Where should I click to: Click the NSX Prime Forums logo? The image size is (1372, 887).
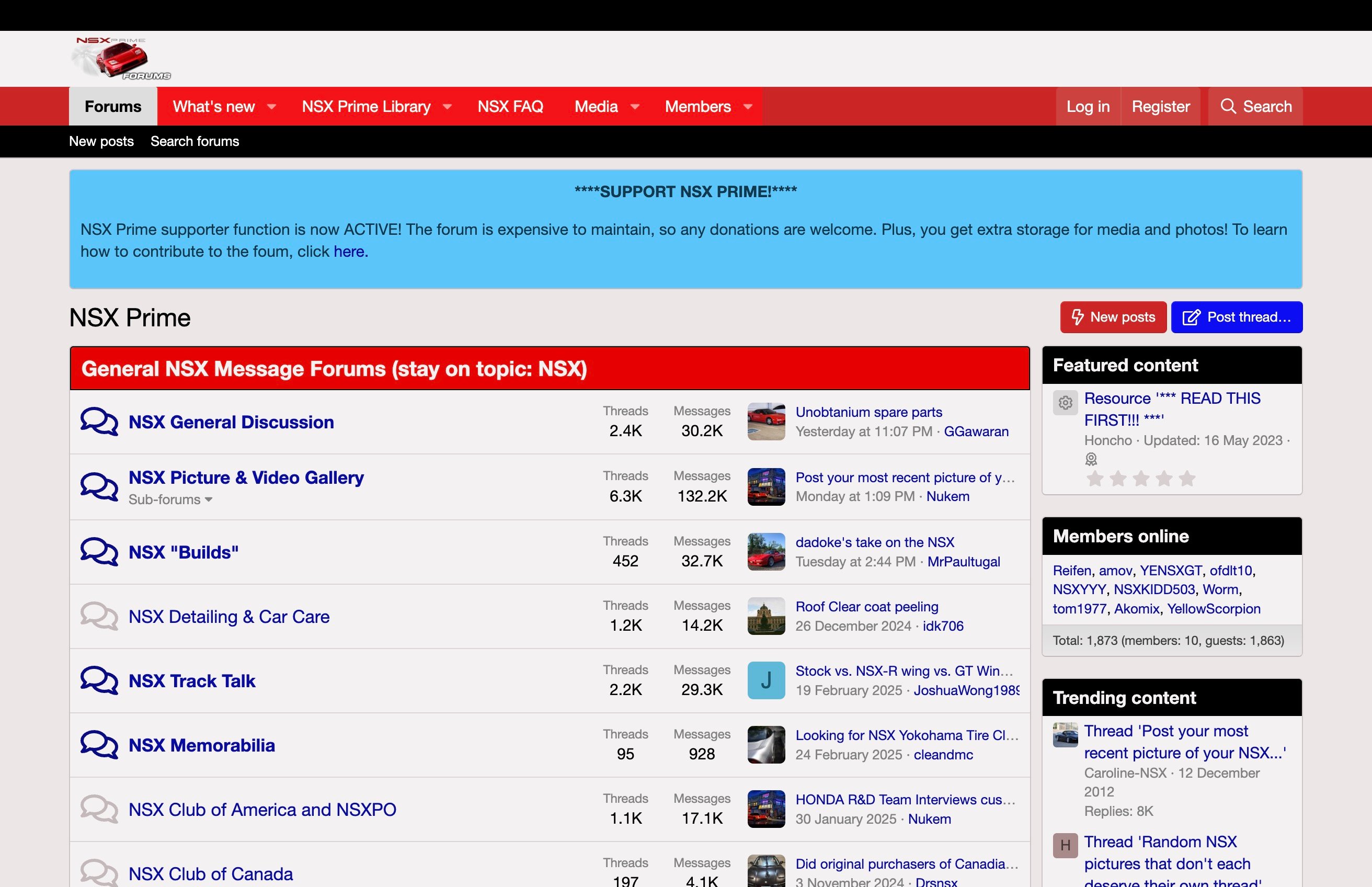point(121,58)
